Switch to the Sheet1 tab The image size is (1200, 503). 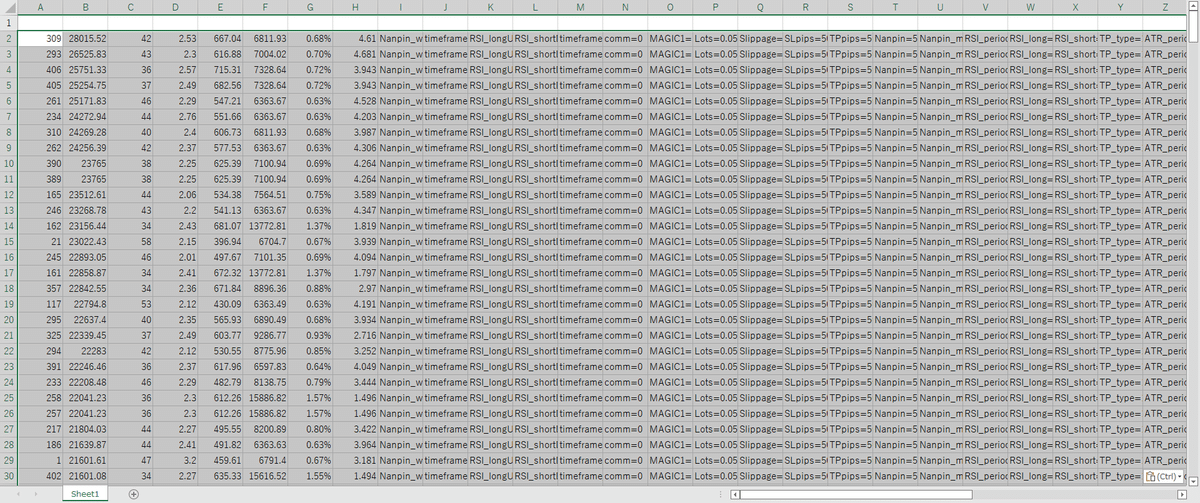tap(84, 494)
